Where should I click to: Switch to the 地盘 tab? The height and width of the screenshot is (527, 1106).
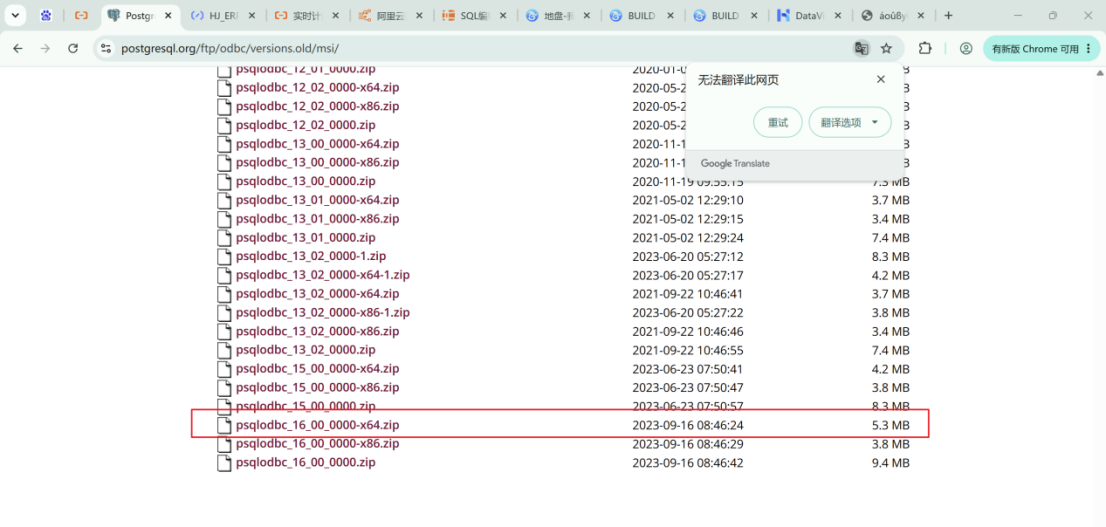pos(557,15)
